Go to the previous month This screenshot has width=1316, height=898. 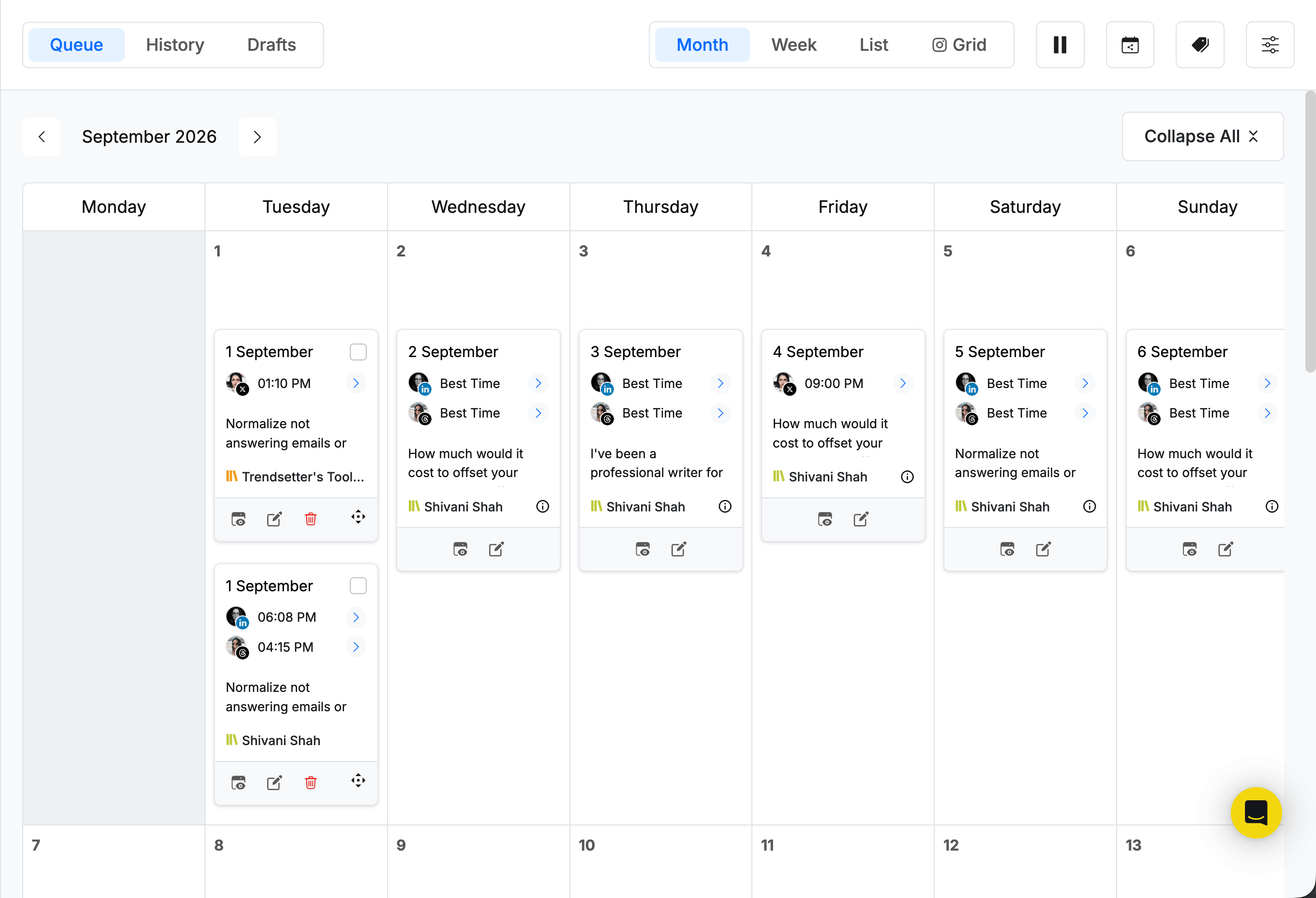[x=41, y=136]
